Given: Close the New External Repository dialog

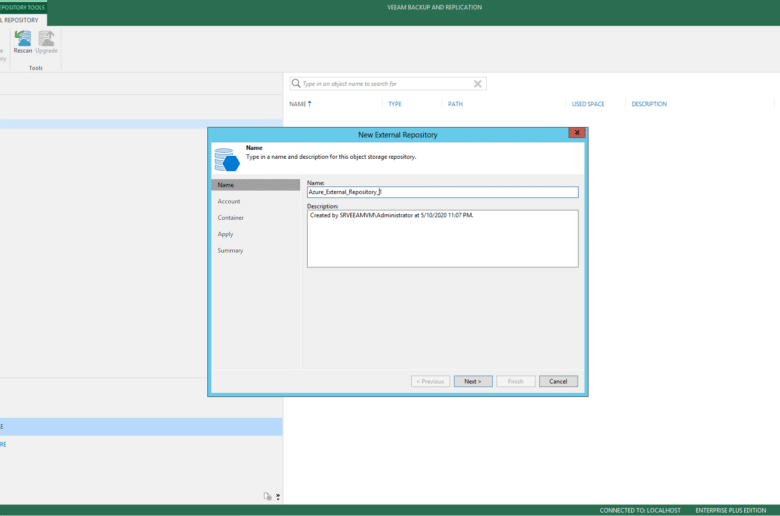Looking at the screenshot, I should (x=577, y=133).
